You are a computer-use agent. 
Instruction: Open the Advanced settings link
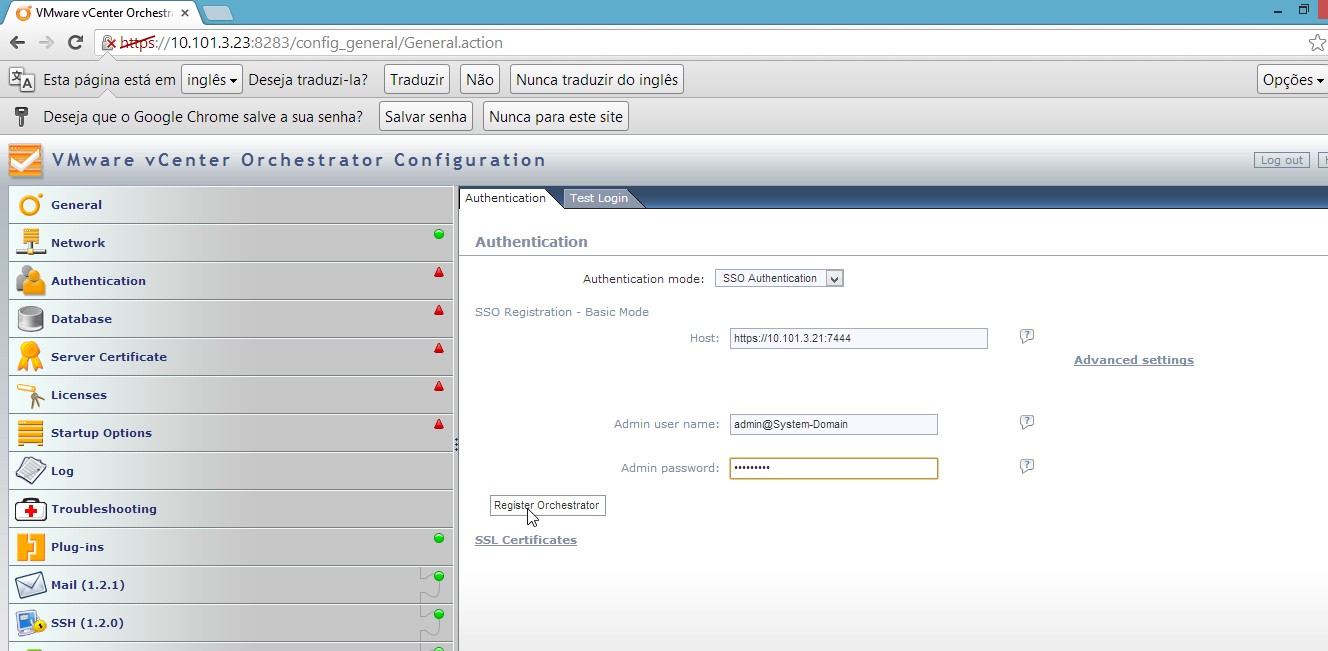coord(1133,360)
